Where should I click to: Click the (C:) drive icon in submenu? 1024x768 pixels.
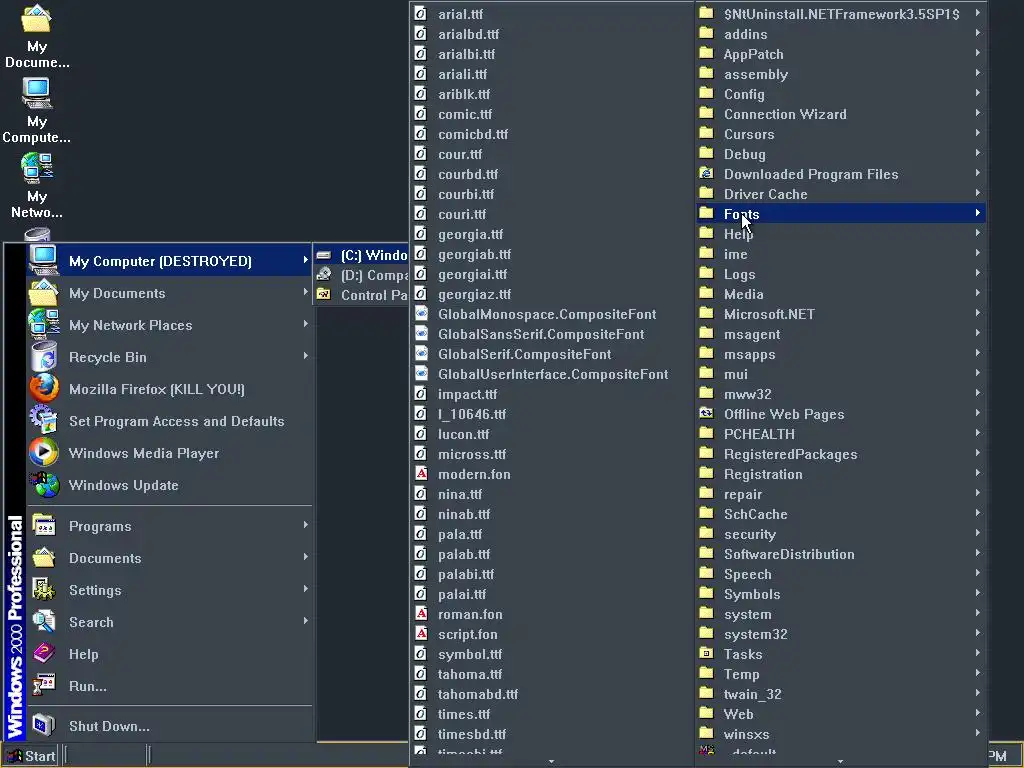click(x=324, y=255)
